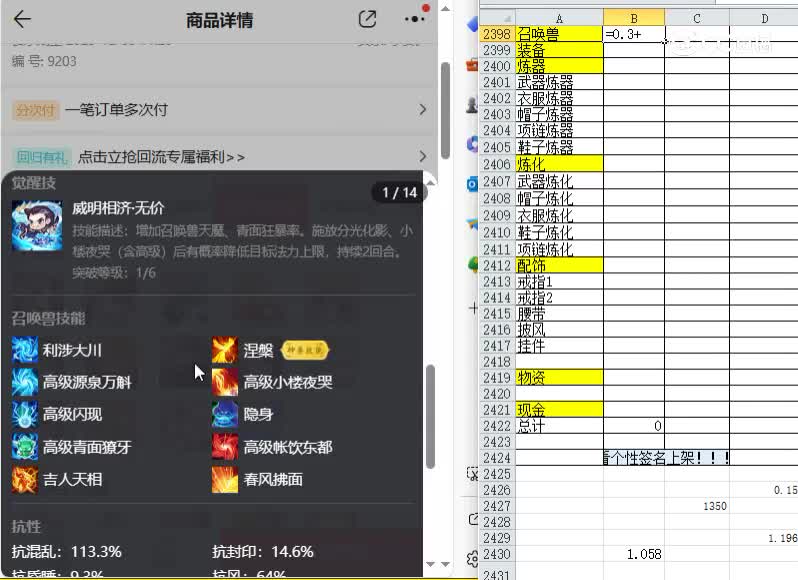Click the detail panel's inner scrollbar thumb
The image size is (798, 580).
click(430, 417)
